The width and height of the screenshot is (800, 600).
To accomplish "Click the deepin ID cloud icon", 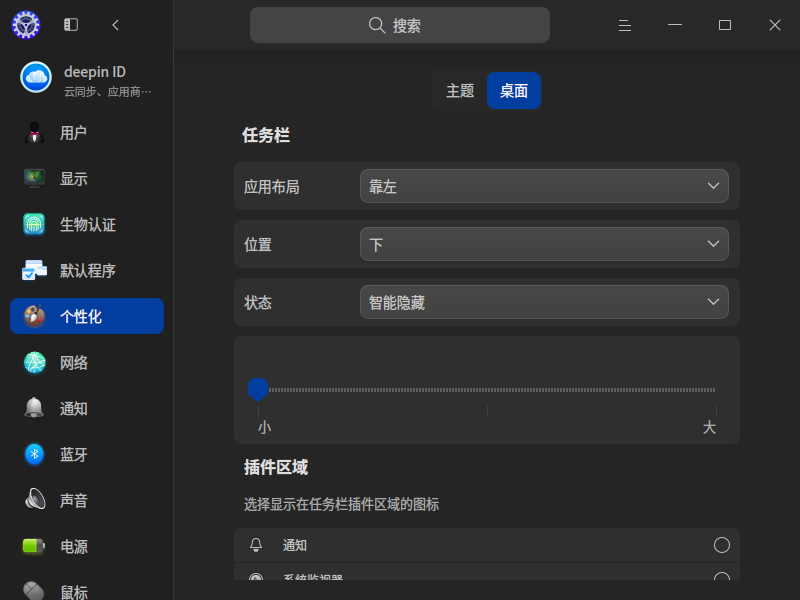I will pyautogui.click(x=36, y=77).
